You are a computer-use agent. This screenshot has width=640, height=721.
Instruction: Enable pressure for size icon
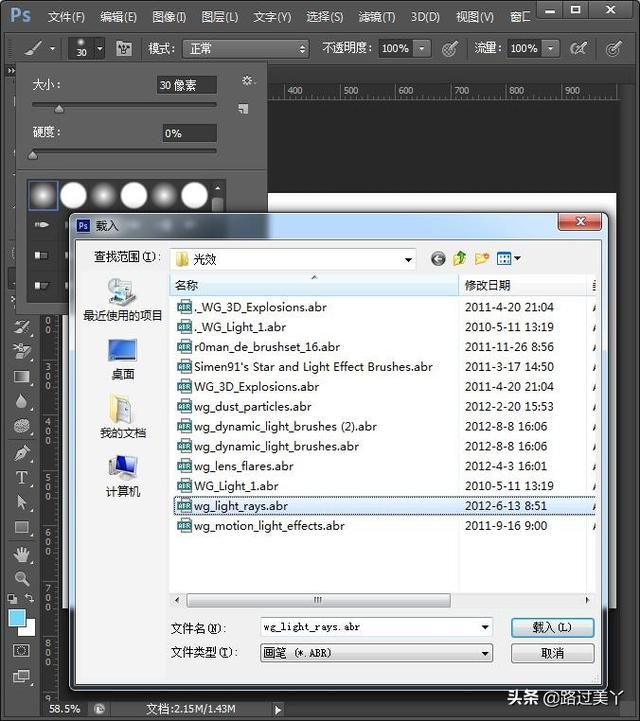pos(614,48)
